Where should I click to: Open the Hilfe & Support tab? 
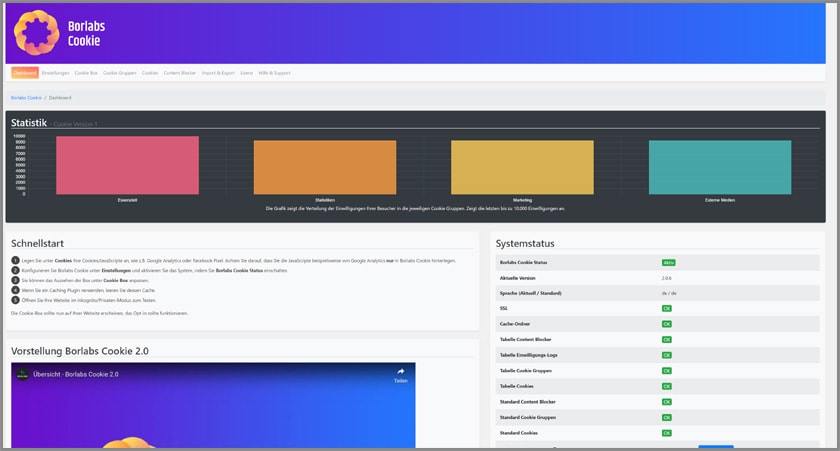pyautogui.click(x=274, y=73)
